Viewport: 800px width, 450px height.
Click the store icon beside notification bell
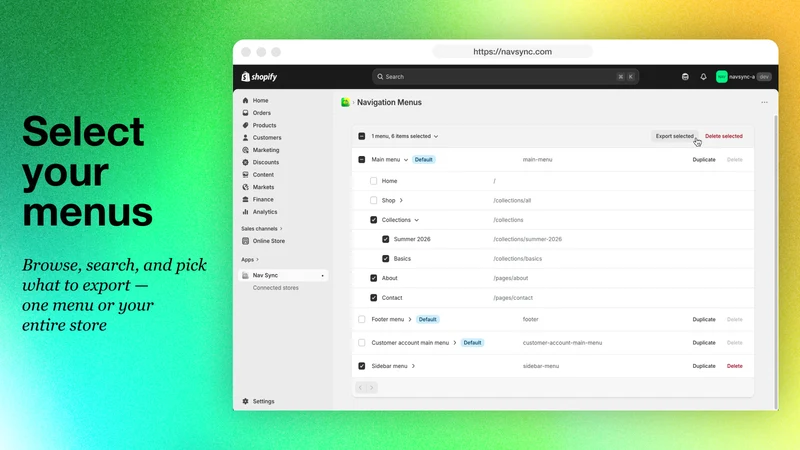[x=685, y=77]
